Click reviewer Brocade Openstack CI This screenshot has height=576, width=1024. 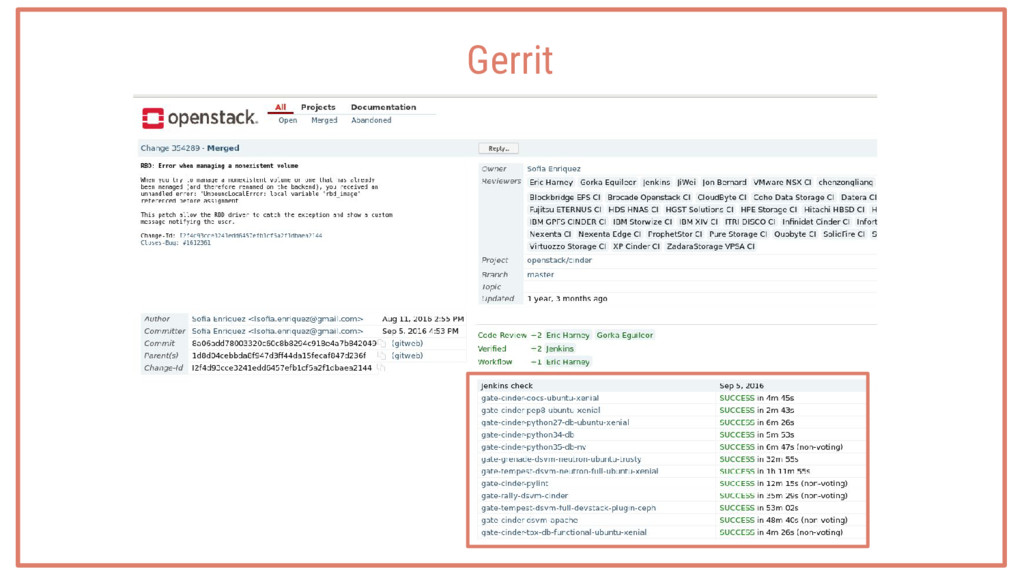pyautogui.click(x=649, y=197)
